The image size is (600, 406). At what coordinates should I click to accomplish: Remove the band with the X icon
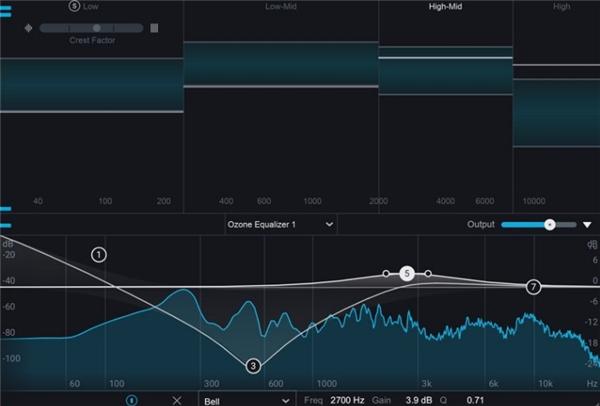point(177,400)
